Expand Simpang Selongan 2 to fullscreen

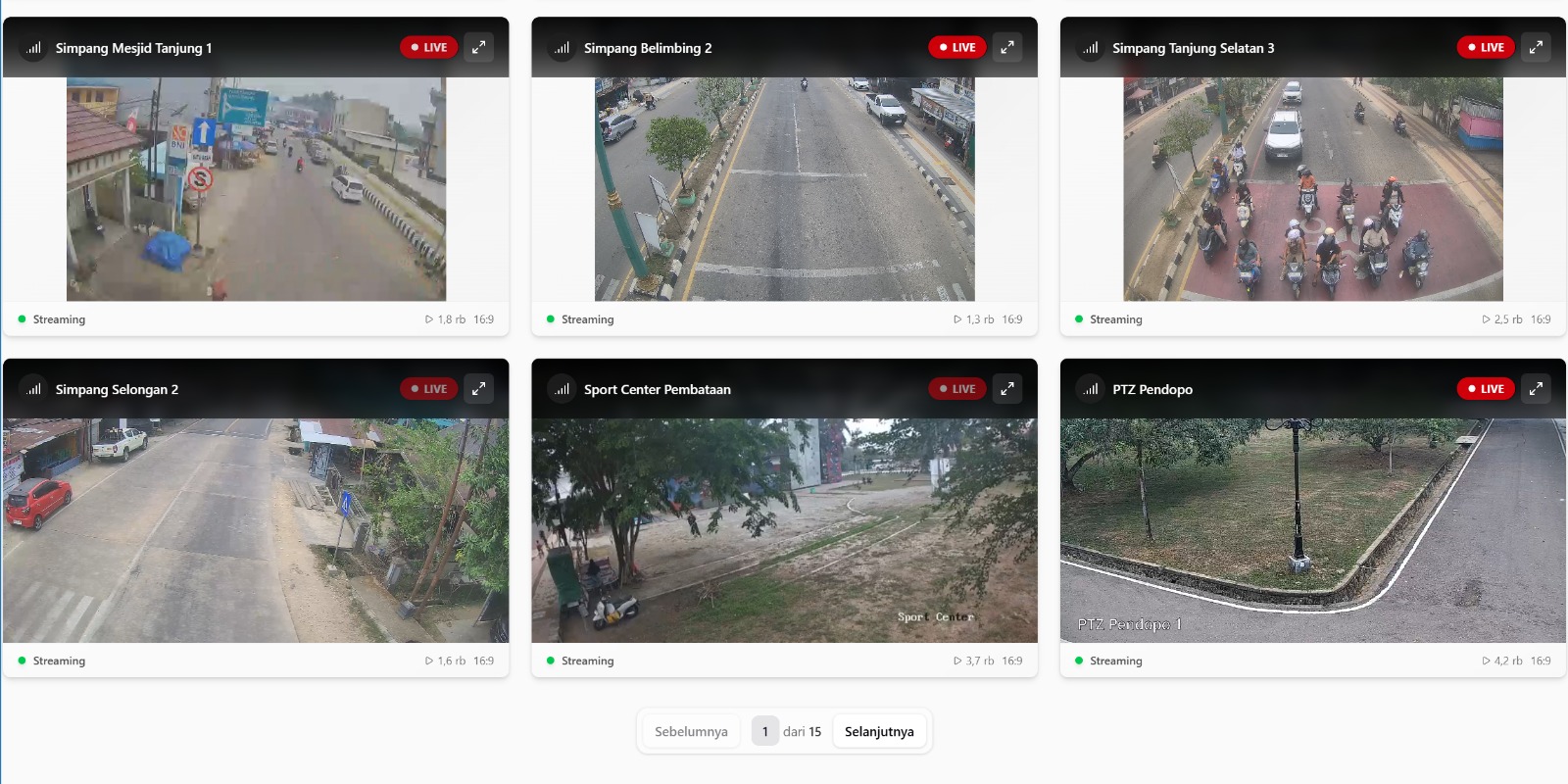click(478, 389)
